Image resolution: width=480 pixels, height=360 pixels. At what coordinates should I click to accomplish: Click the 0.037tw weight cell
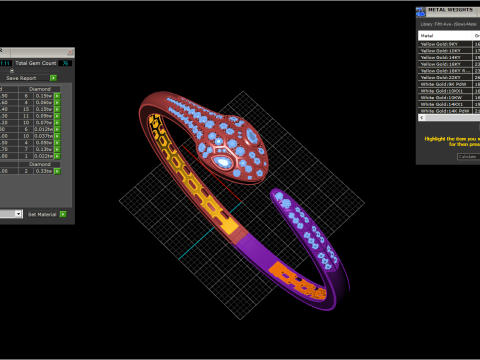[x=44, y=136]
